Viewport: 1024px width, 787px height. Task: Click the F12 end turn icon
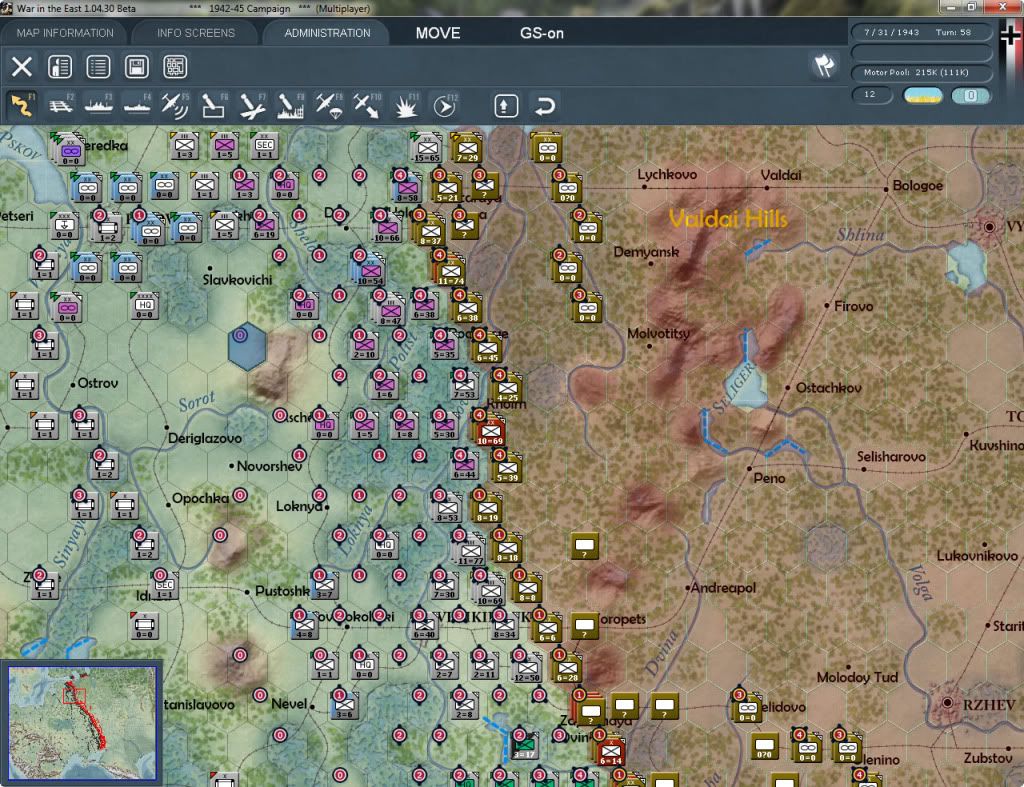(x=445, y=105)
